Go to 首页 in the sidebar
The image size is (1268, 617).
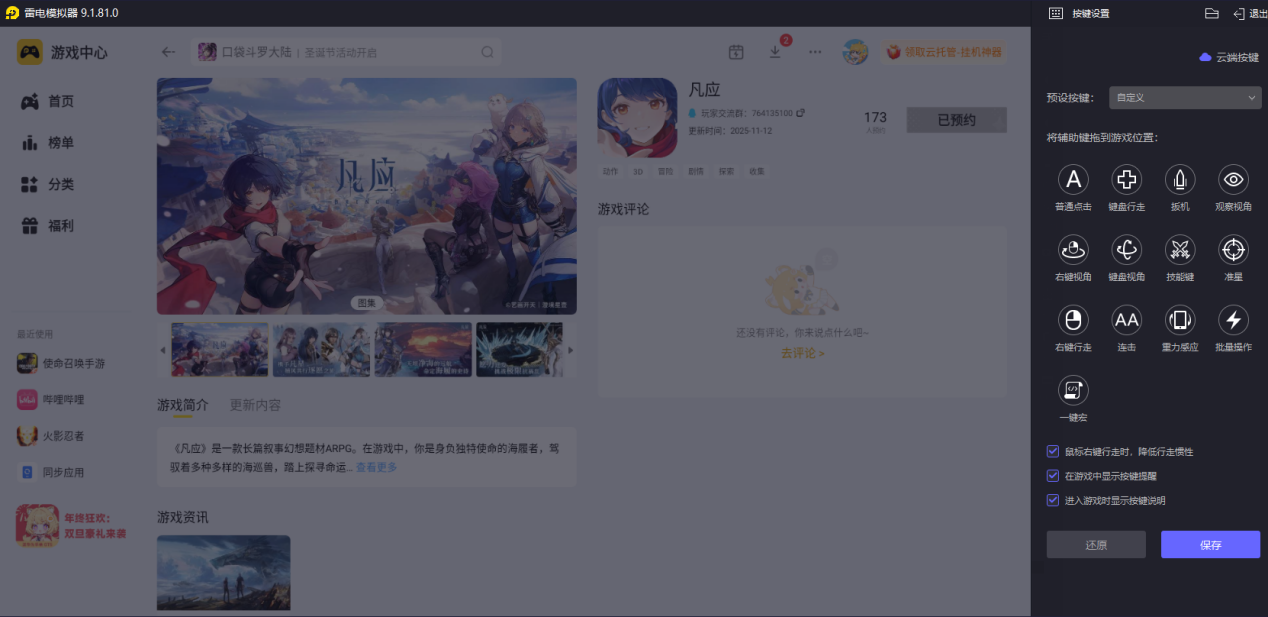[48, 102]
